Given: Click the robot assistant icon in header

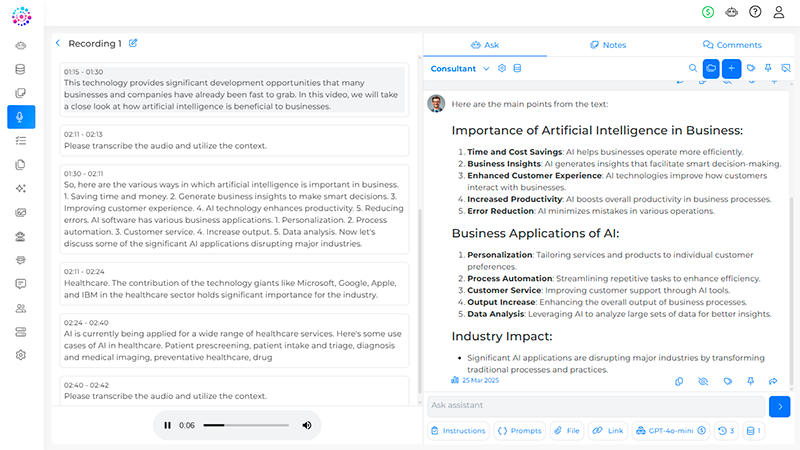Looking at the screenshot, I should click(732, 12).
